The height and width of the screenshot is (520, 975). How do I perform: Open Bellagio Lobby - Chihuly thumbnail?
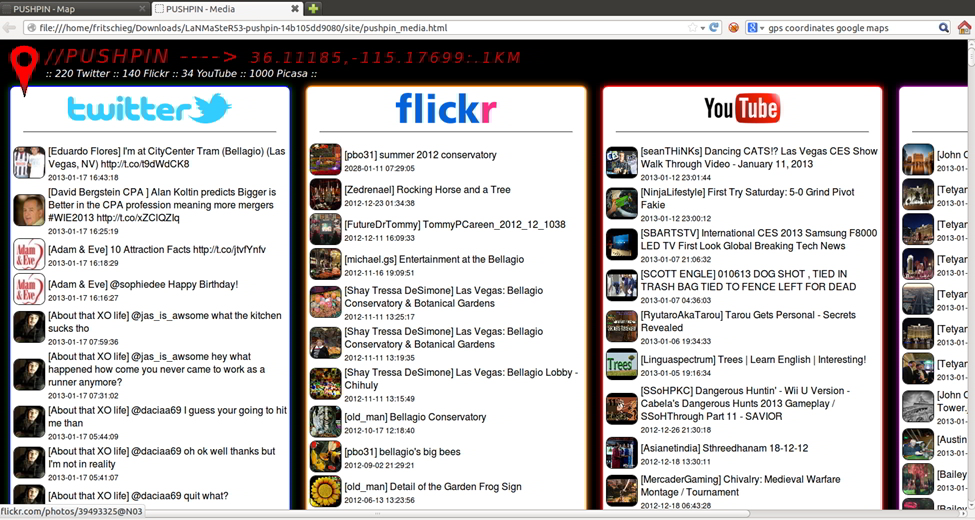[x=326, y=383]
